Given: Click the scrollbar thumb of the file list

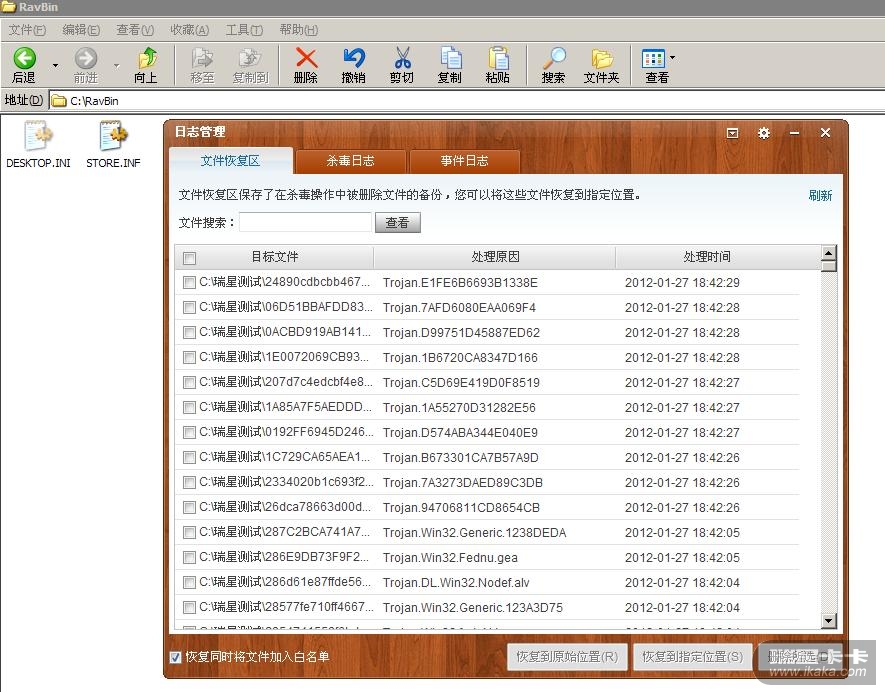Looking at the screenshot, I should [x=829, y=266].
